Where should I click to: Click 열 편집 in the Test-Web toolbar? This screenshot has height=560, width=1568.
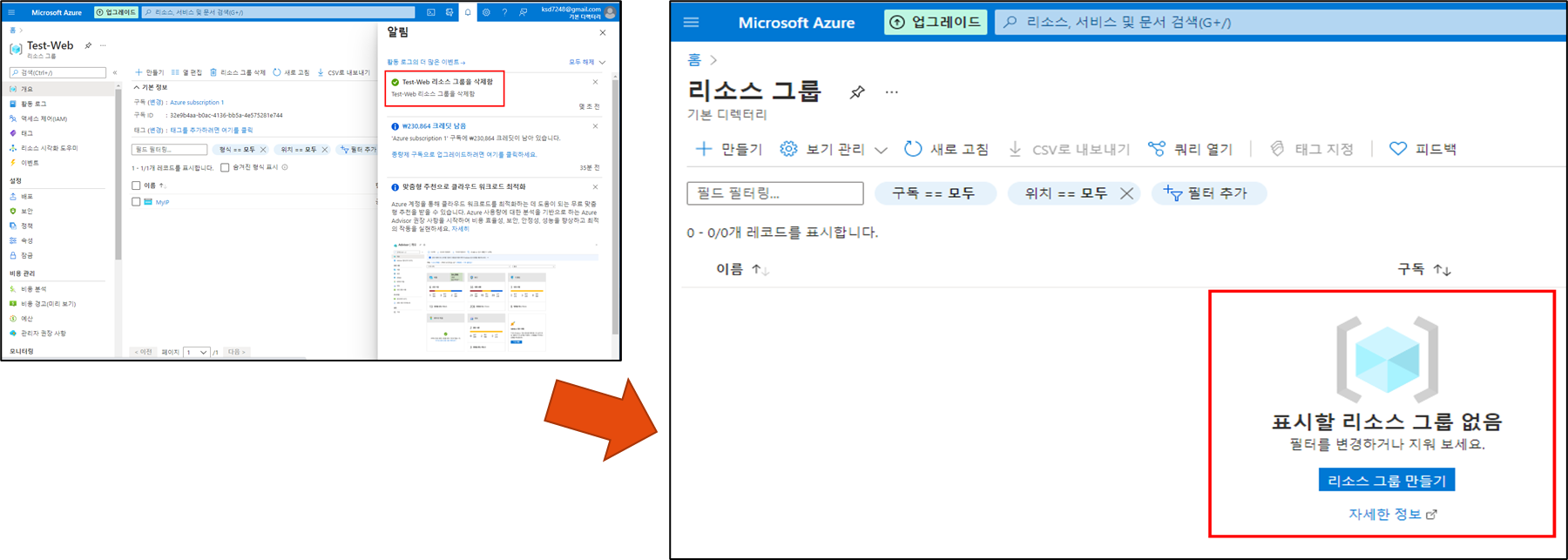pos(187,72)
